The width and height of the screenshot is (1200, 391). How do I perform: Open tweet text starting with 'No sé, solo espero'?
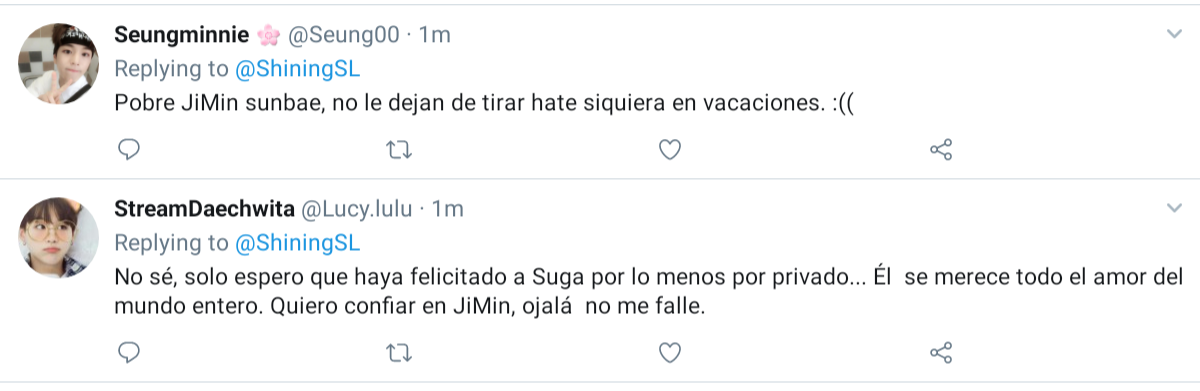point(648,293)
